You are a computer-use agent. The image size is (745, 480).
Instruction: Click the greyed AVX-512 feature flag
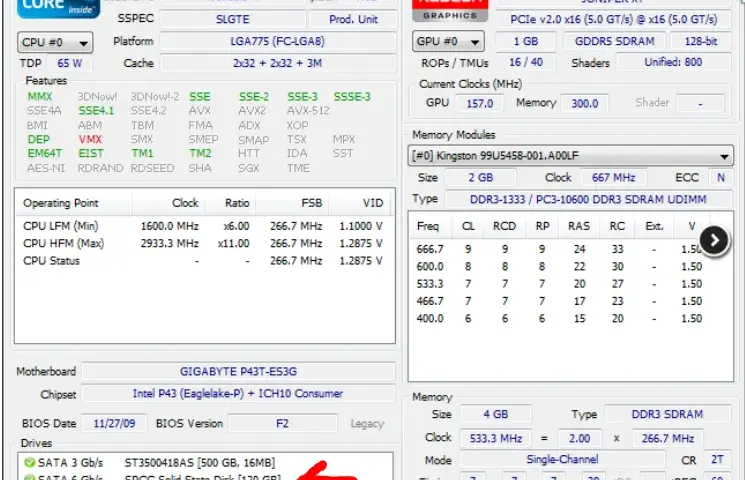click(308, 111)
